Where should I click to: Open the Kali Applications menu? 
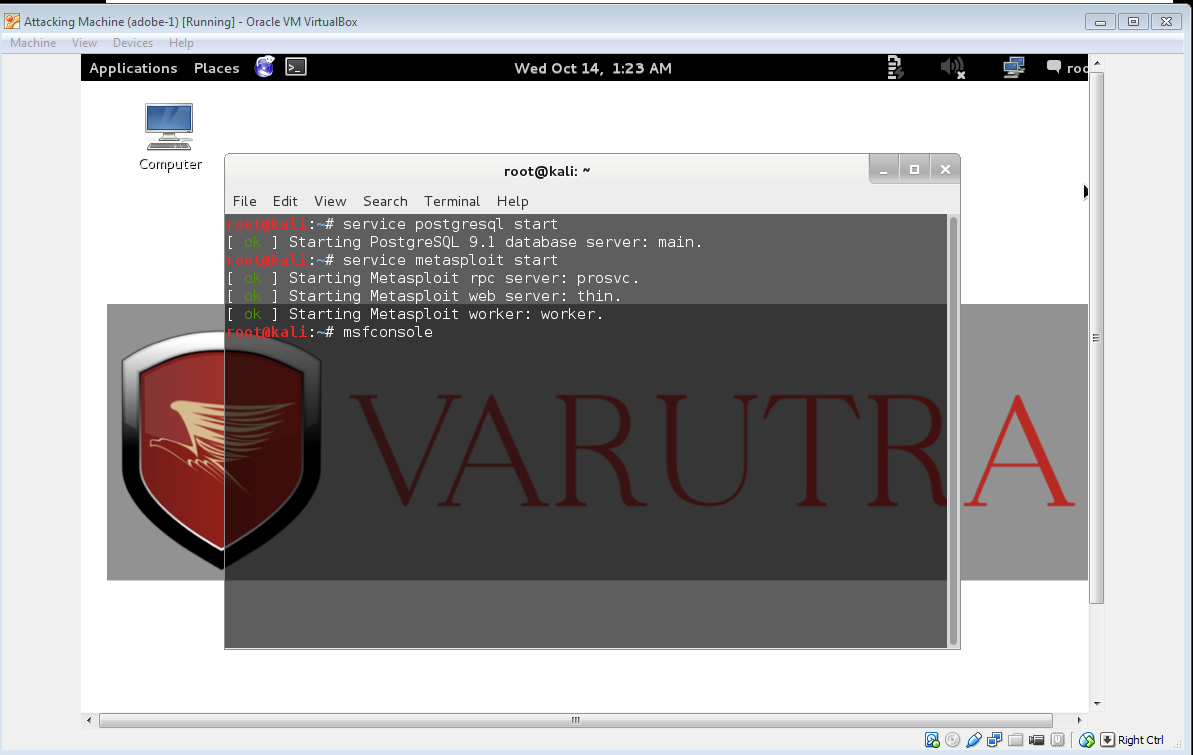pos(133,68)
